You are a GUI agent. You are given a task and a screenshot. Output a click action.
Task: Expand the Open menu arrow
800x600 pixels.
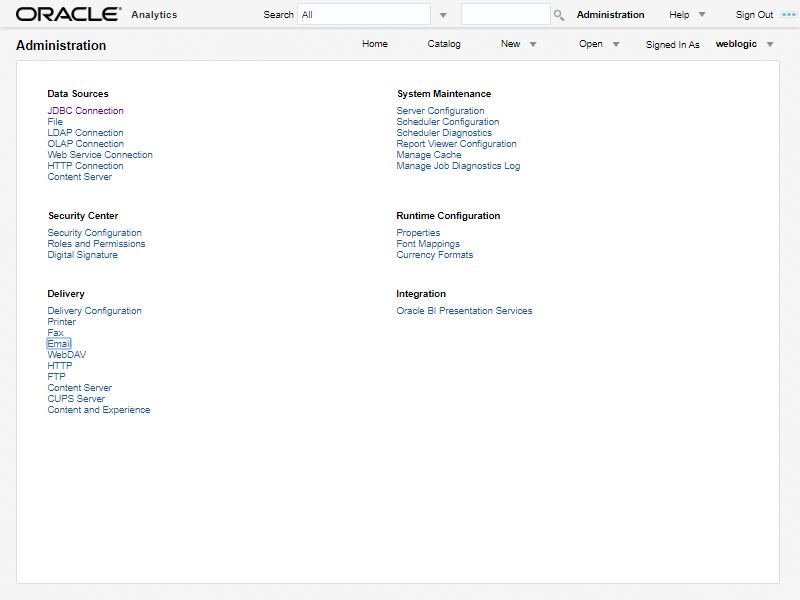616,44
